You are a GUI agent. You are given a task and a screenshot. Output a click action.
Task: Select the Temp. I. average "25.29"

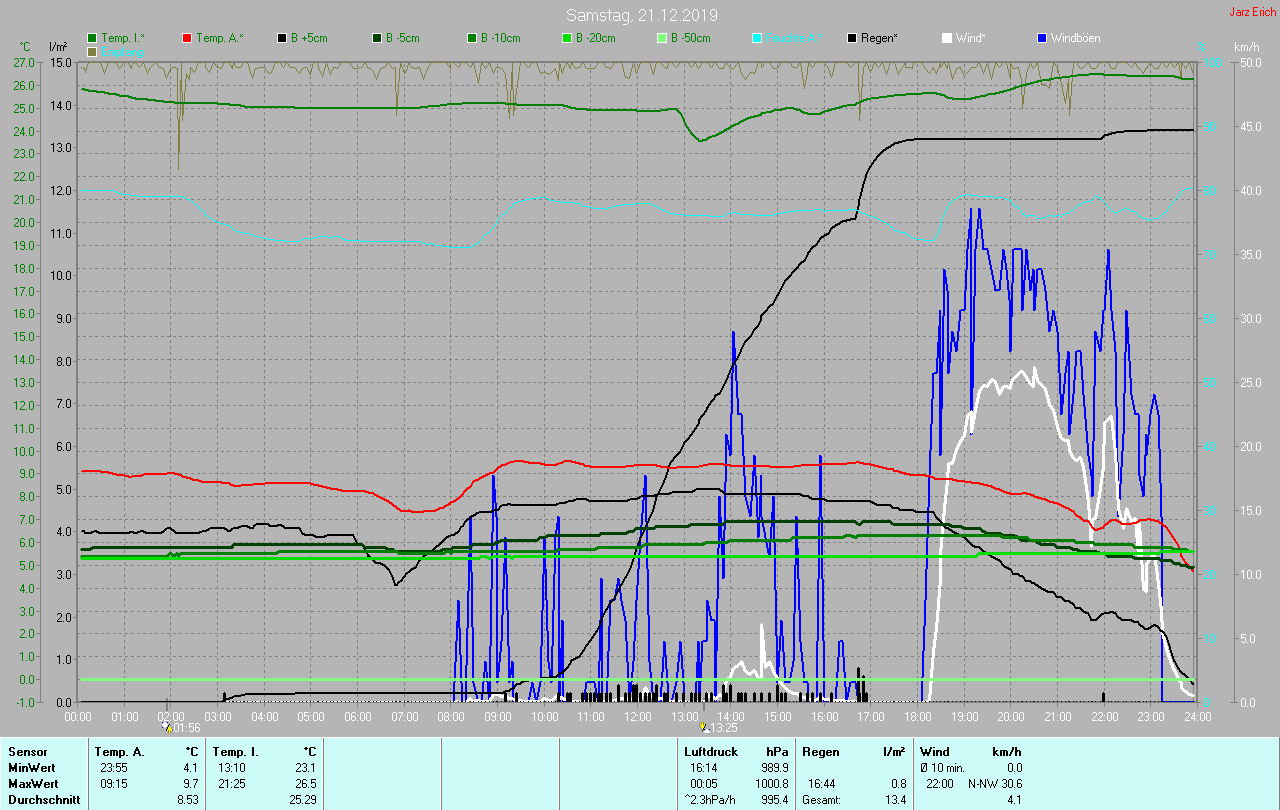(303, 800)
